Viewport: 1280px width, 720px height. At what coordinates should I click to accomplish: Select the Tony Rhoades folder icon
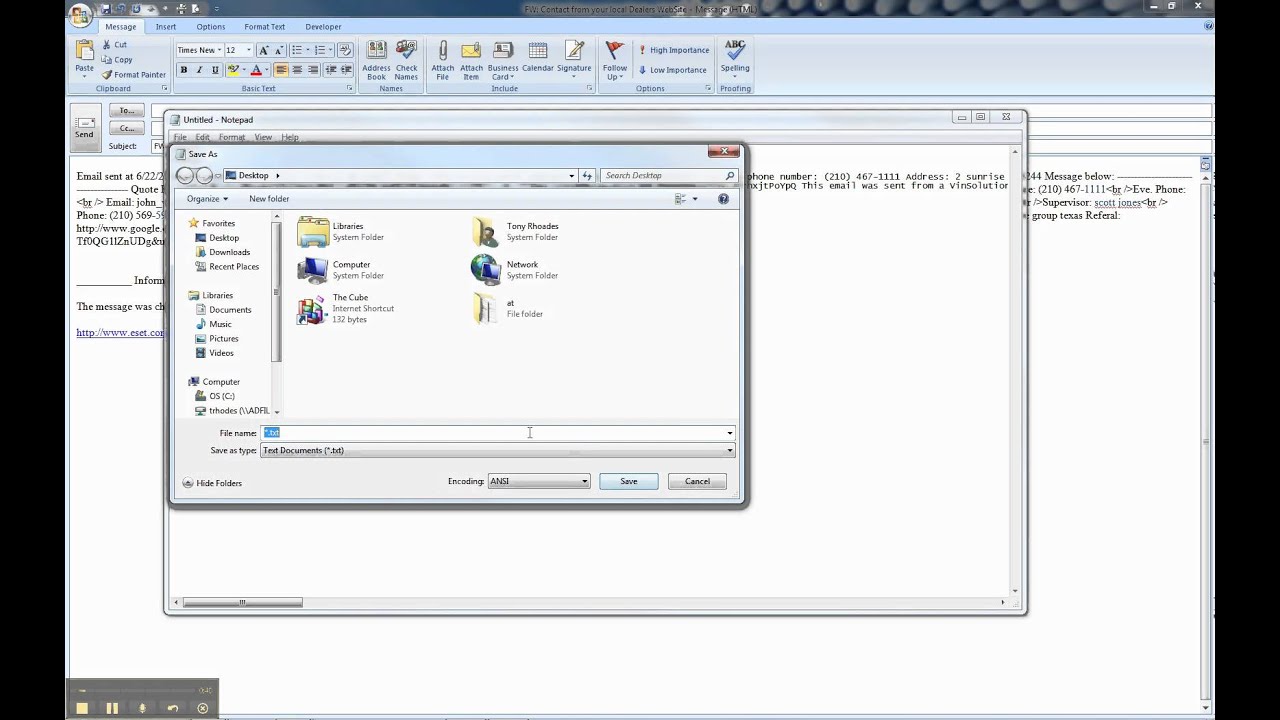(x=486, y=232)
